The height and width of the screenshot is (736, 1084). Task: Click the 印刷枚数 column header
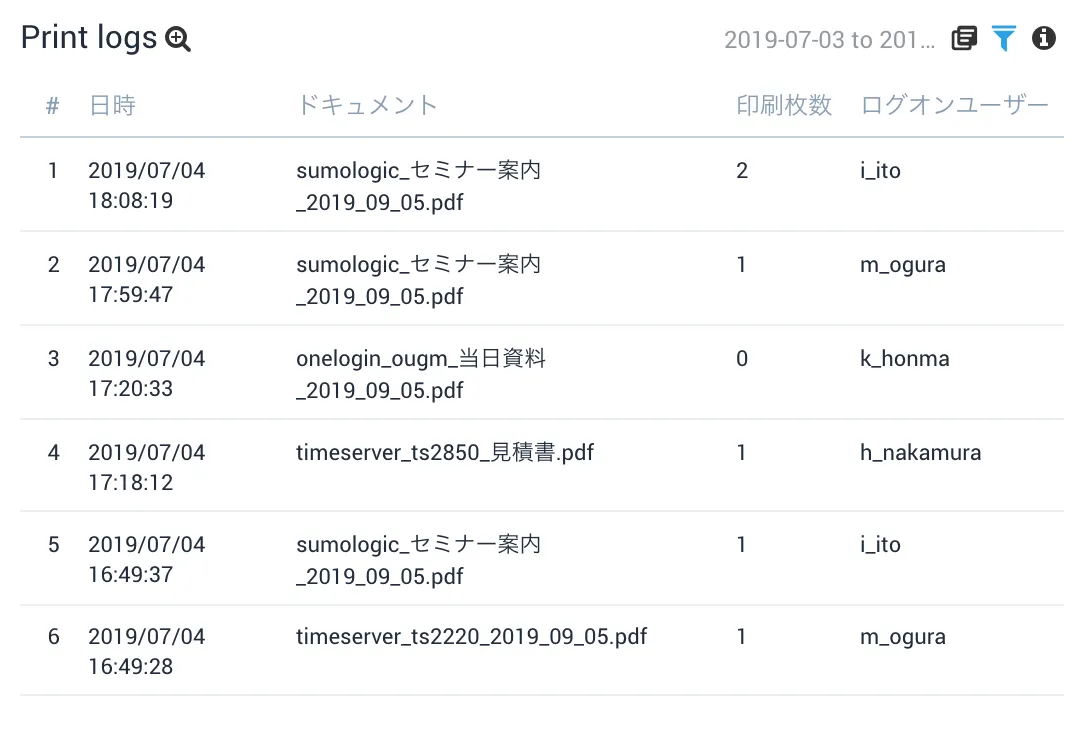click(783, 105)
